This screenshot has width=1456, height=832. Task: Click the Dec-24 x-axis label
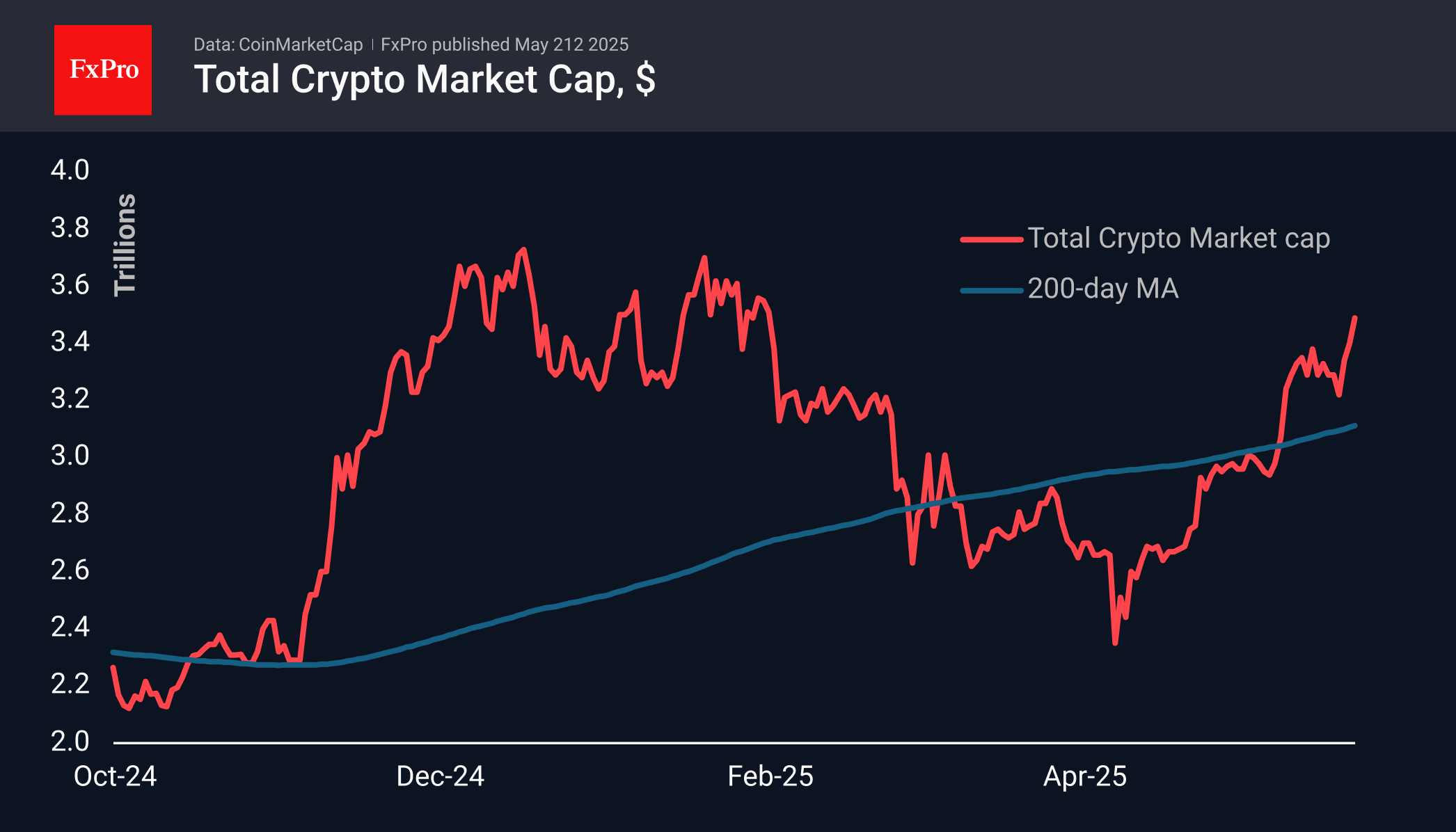tap(440, 776)
